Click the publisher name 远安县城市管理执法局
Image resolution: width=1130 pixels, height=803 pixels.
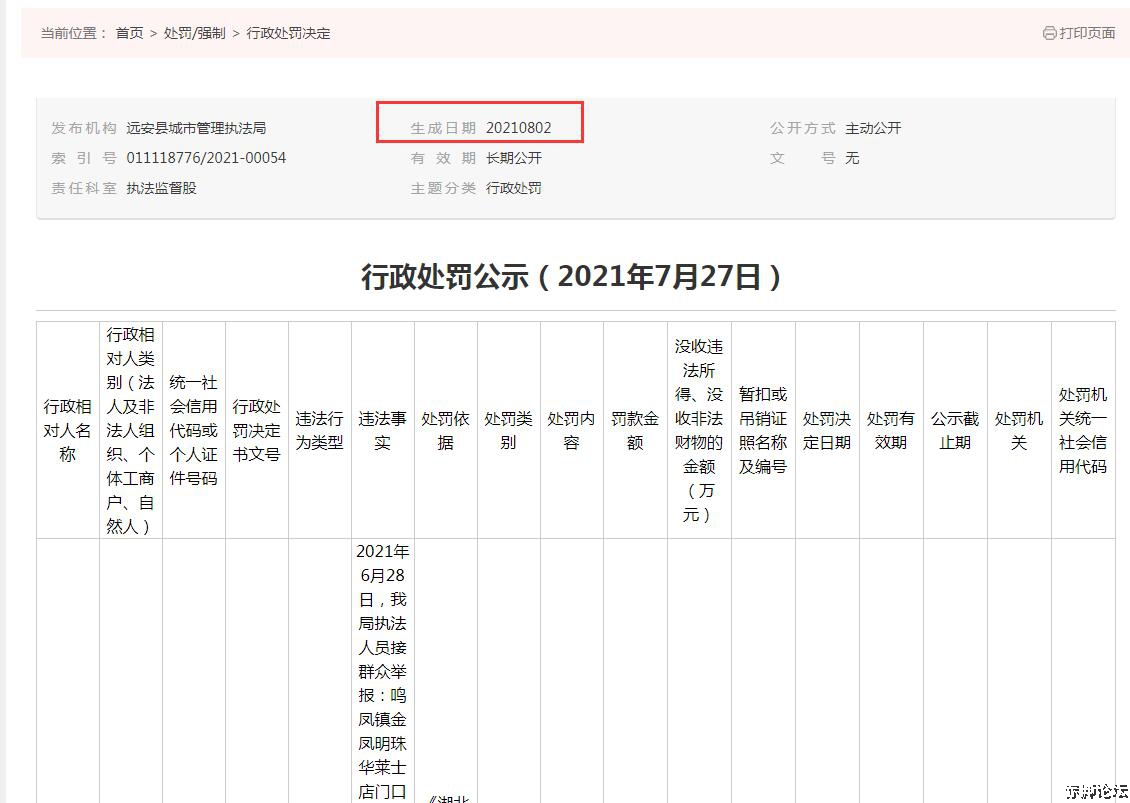pos(196,128)
